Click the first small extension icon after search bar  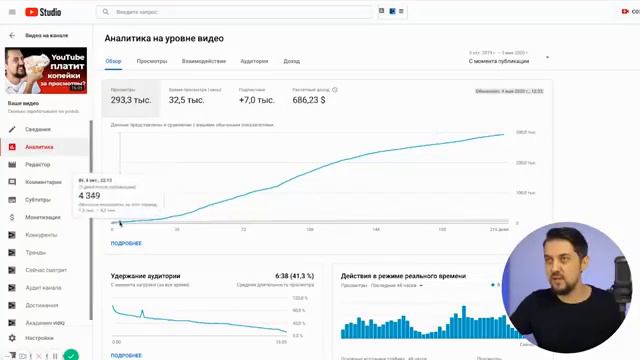pyautogui.click(x=382, y=11)
